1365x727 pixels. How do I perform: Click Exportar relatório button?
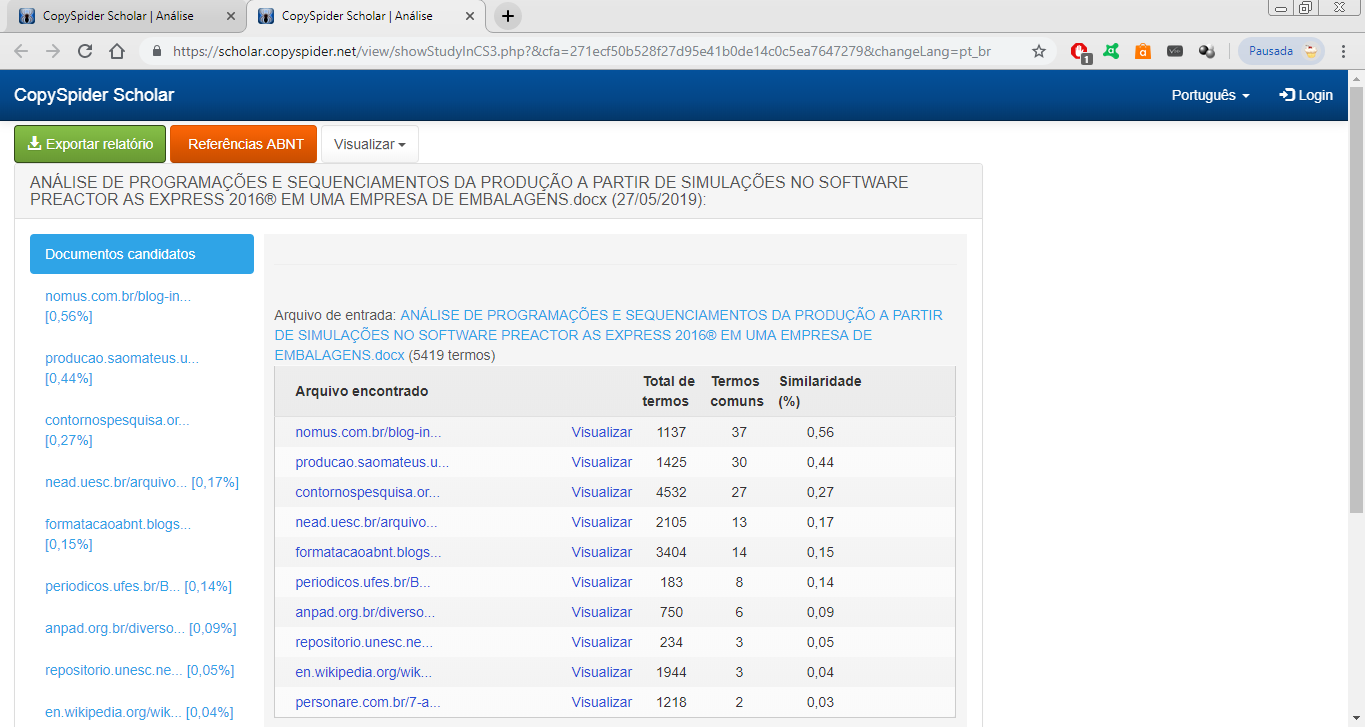(90, 144)
